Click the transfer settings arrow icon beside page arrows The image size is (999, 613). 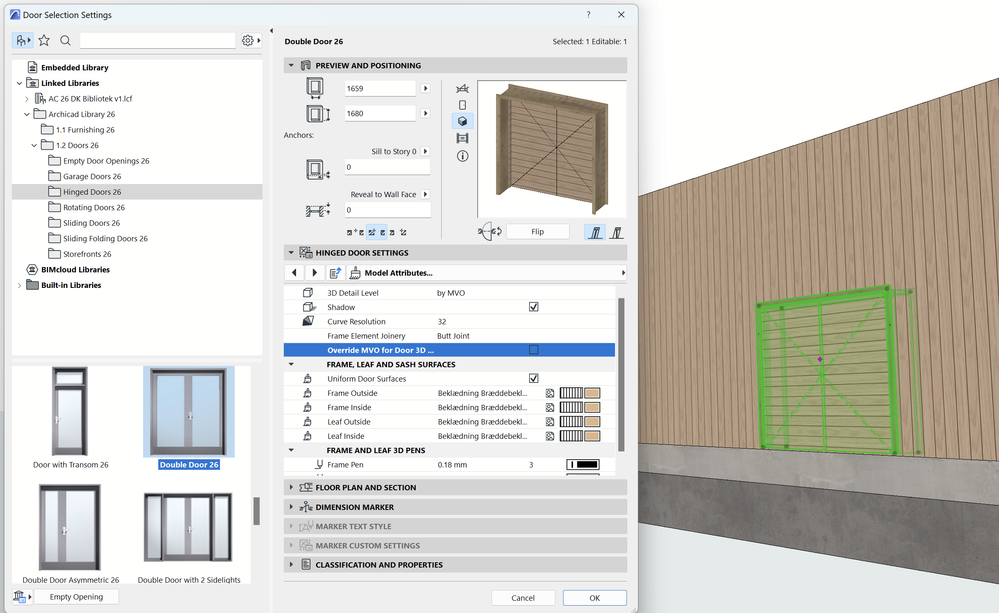coord(335,272)
